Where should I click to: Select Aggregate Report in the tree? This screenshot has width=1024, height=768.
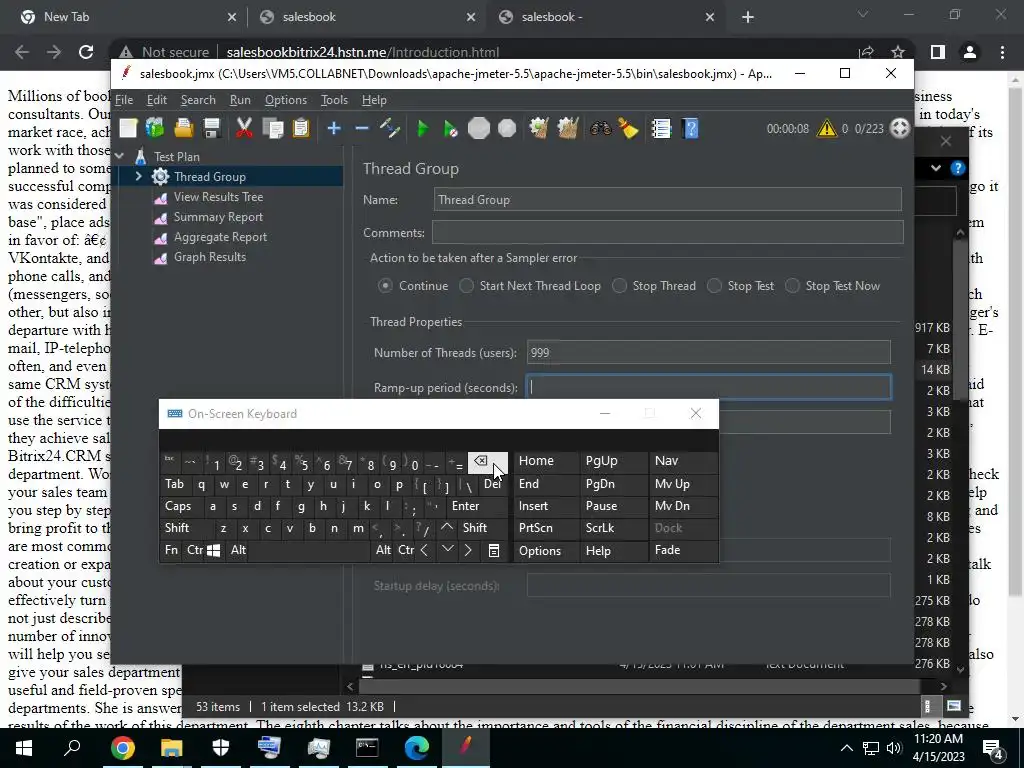[220, 237]
